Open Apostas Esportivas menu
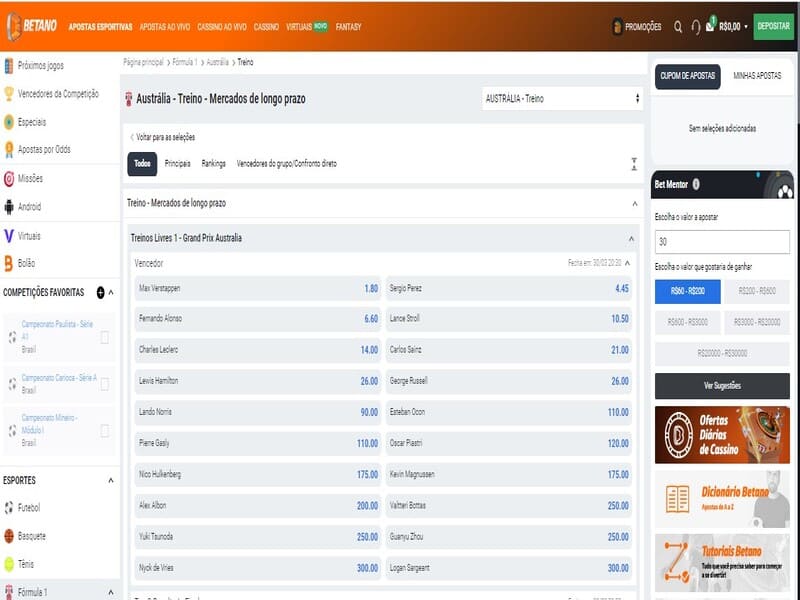This screenshot has height=600, width=800. 100,27
